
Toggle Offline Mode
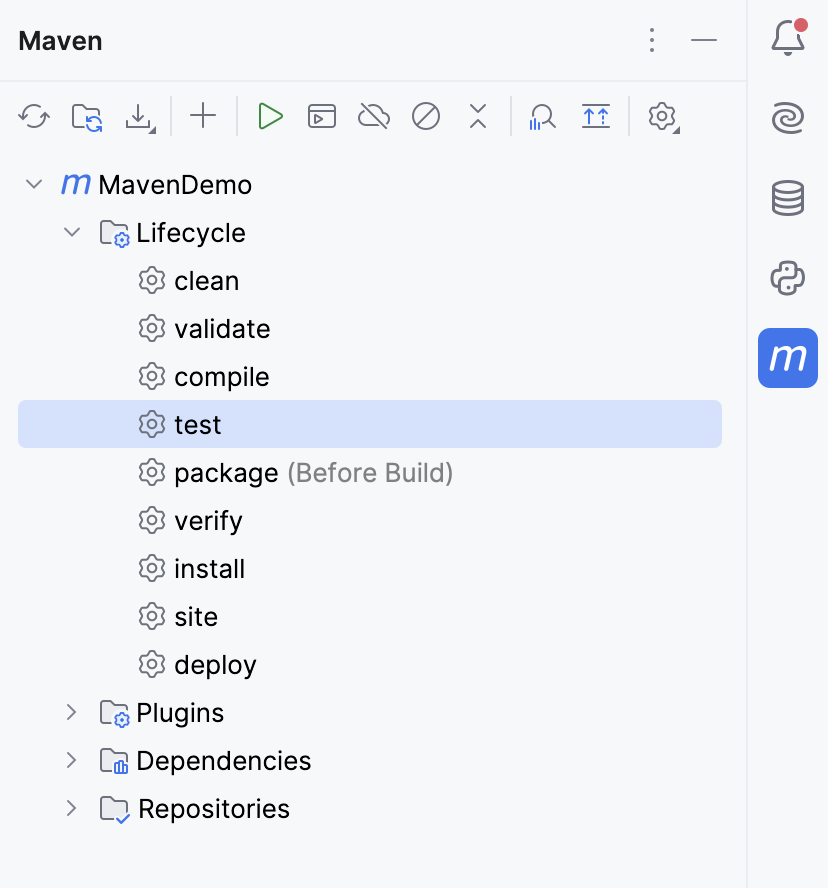point(373,116)
